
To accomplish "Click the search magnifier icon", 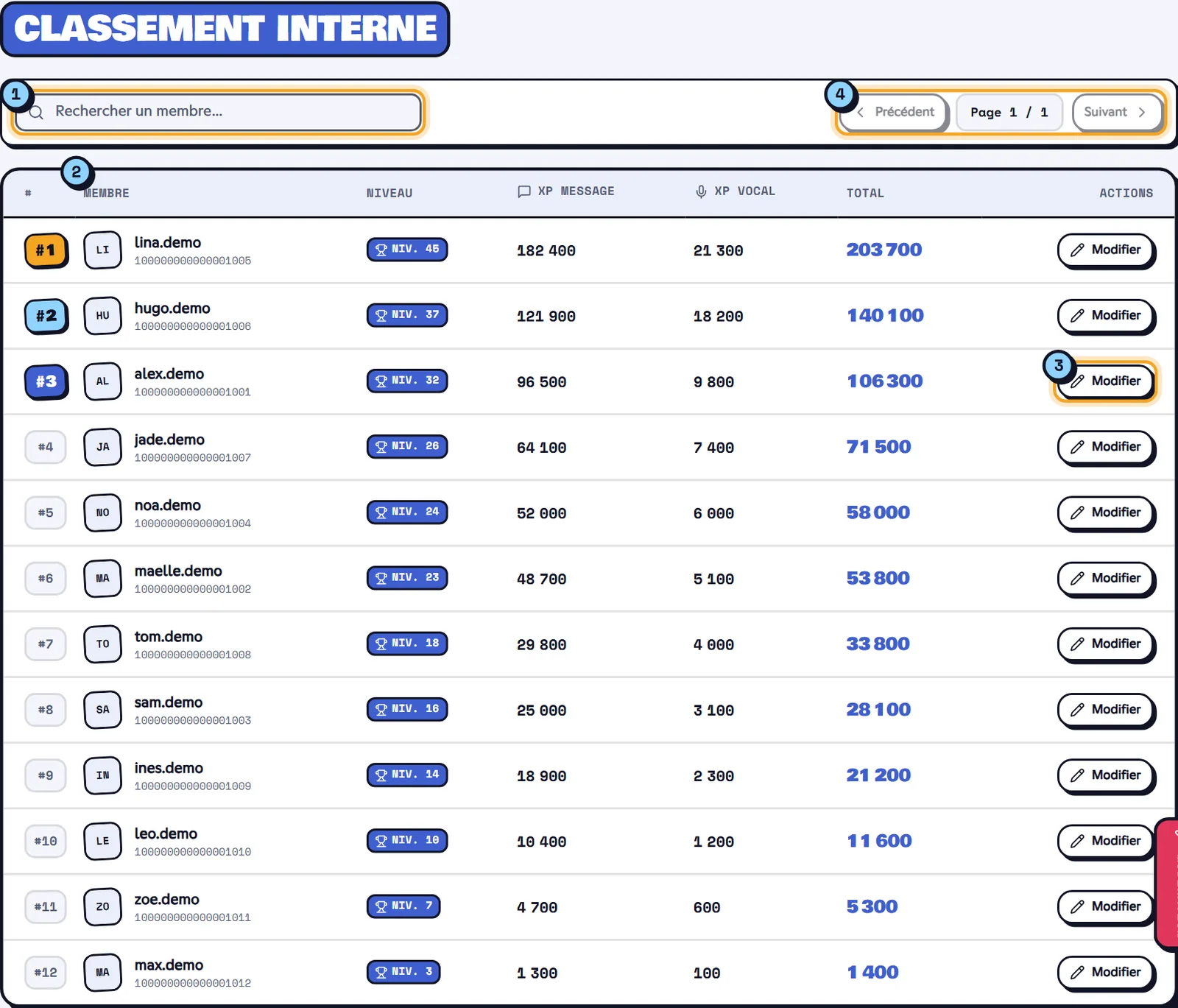I will [x=36, y=112].
